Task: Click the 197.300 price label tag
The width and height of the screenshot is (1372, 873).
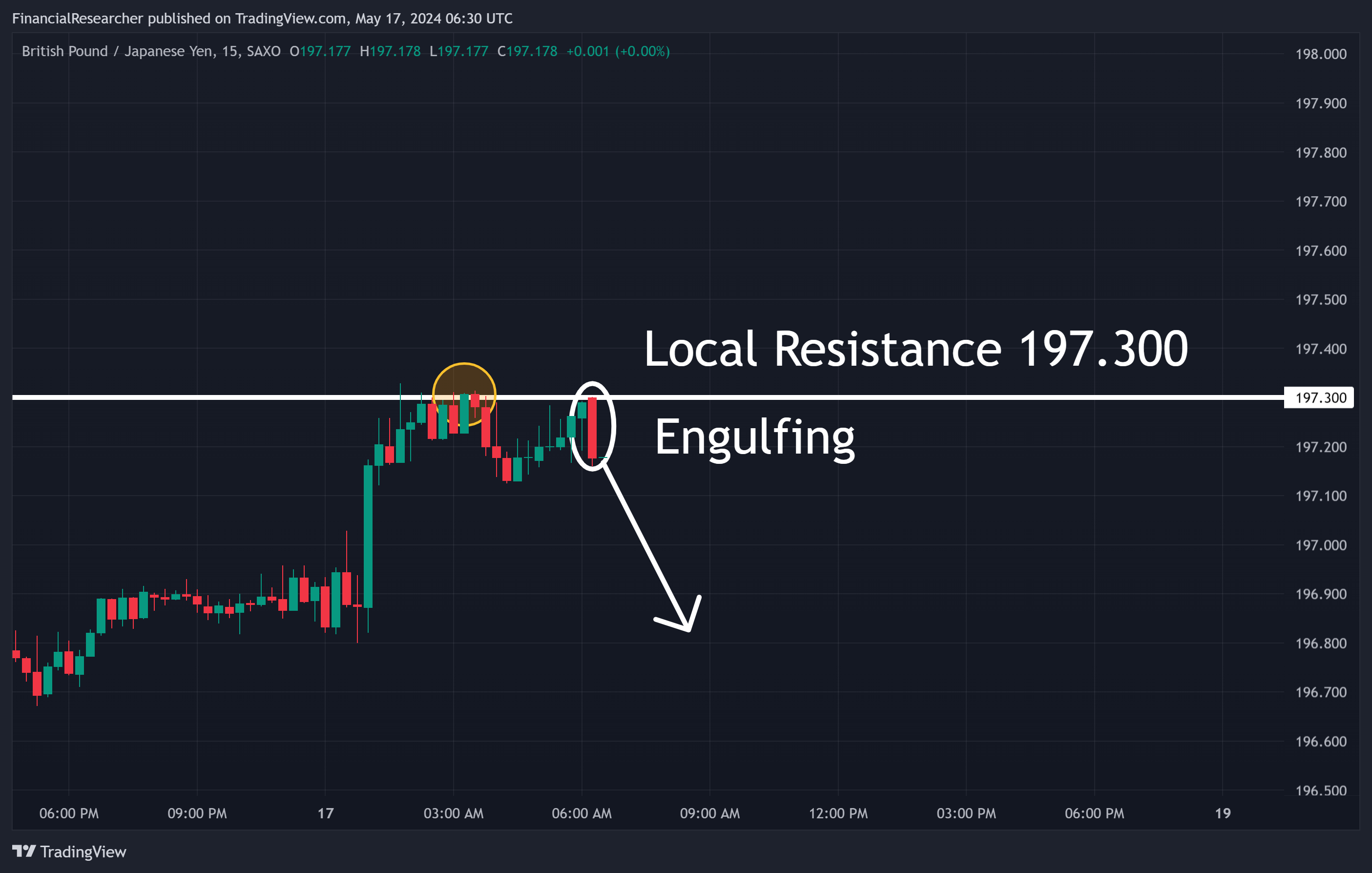Action: [1318, 398]
